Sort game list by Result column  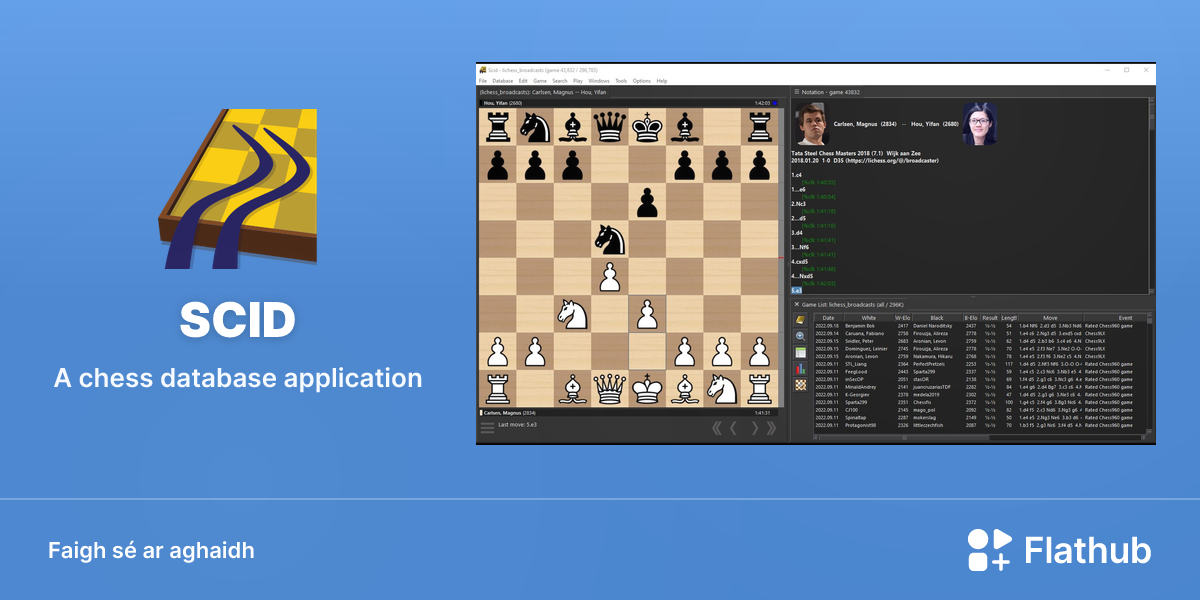click(x=990, y=318)
